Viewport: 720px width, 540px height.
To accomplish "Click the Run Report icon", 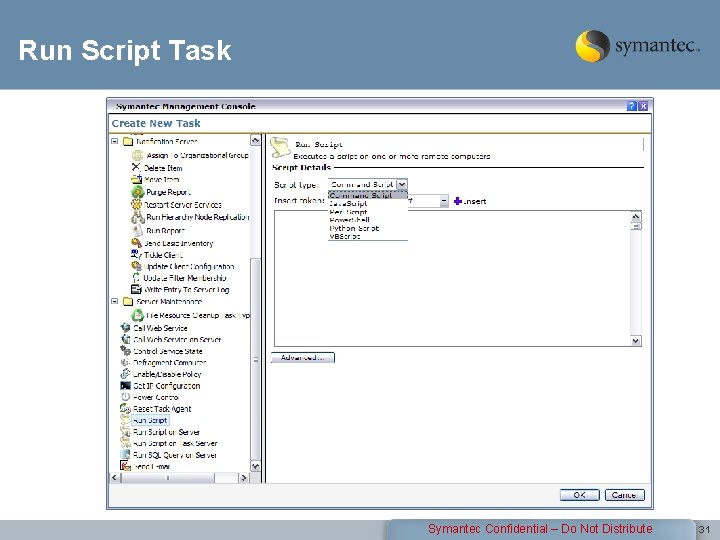I will tap(137, 230).
